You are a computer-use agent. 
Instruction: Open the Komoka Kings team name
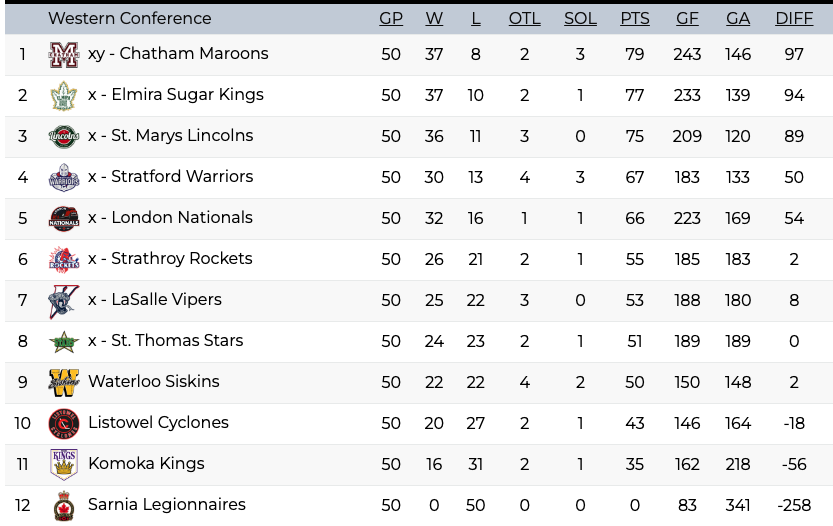146,464
